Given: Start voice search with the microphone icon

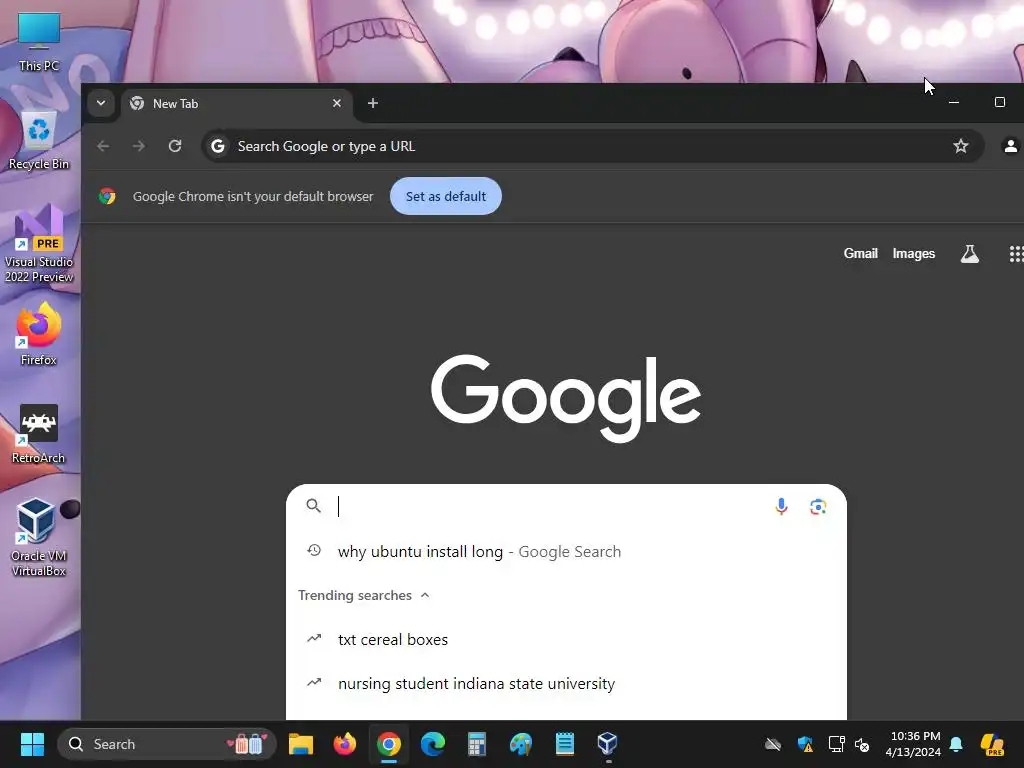Looking at the screenshot, I should pyautogui.click(x=781, y=506).
